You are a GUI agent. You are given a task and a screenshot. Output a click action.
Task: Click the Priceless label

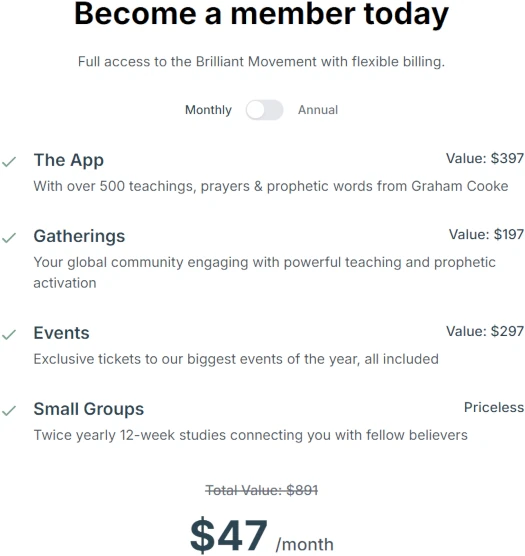(x=494, y=407)
